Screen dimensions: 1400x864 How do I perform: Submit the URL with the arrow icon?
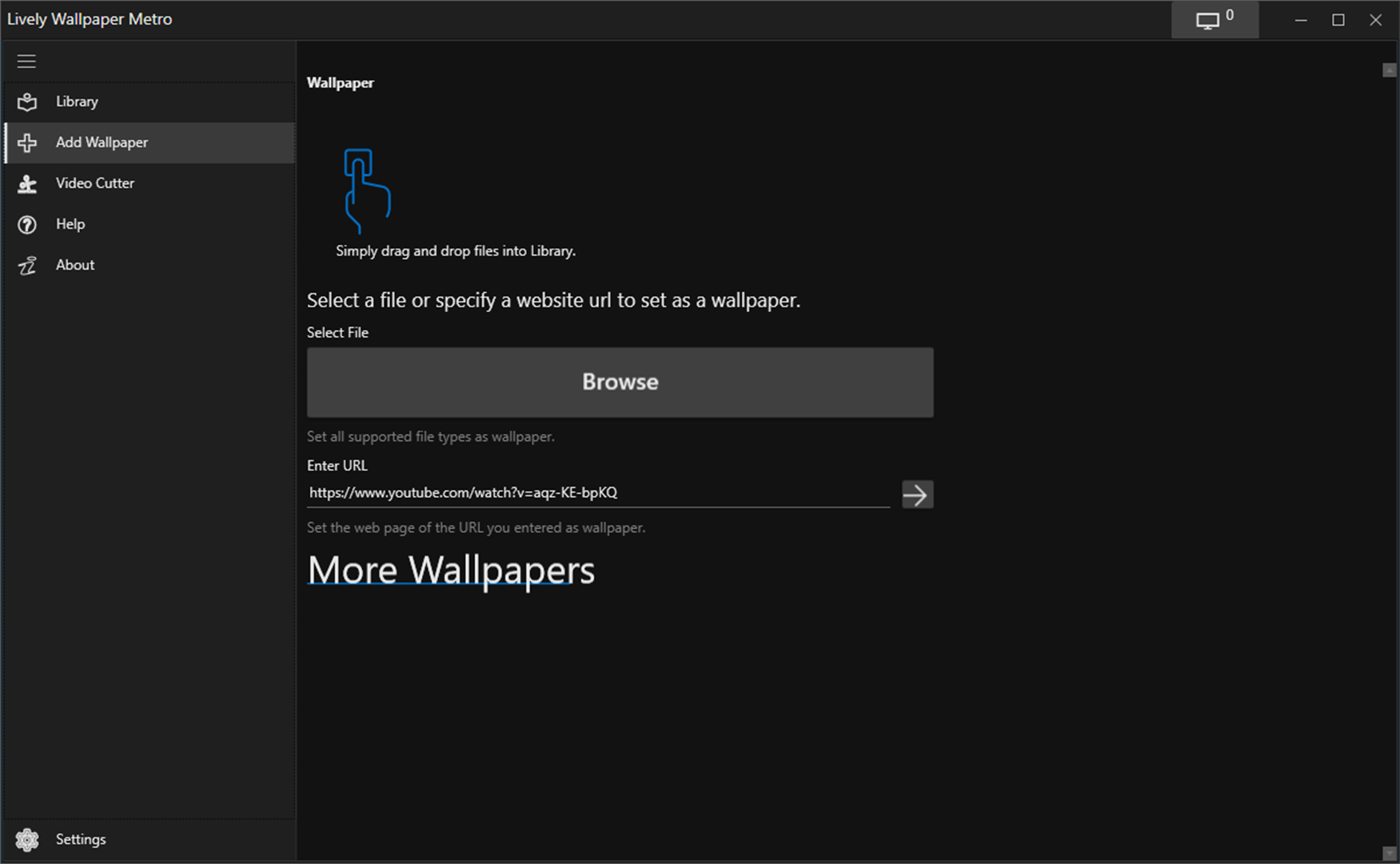point(916,494)
